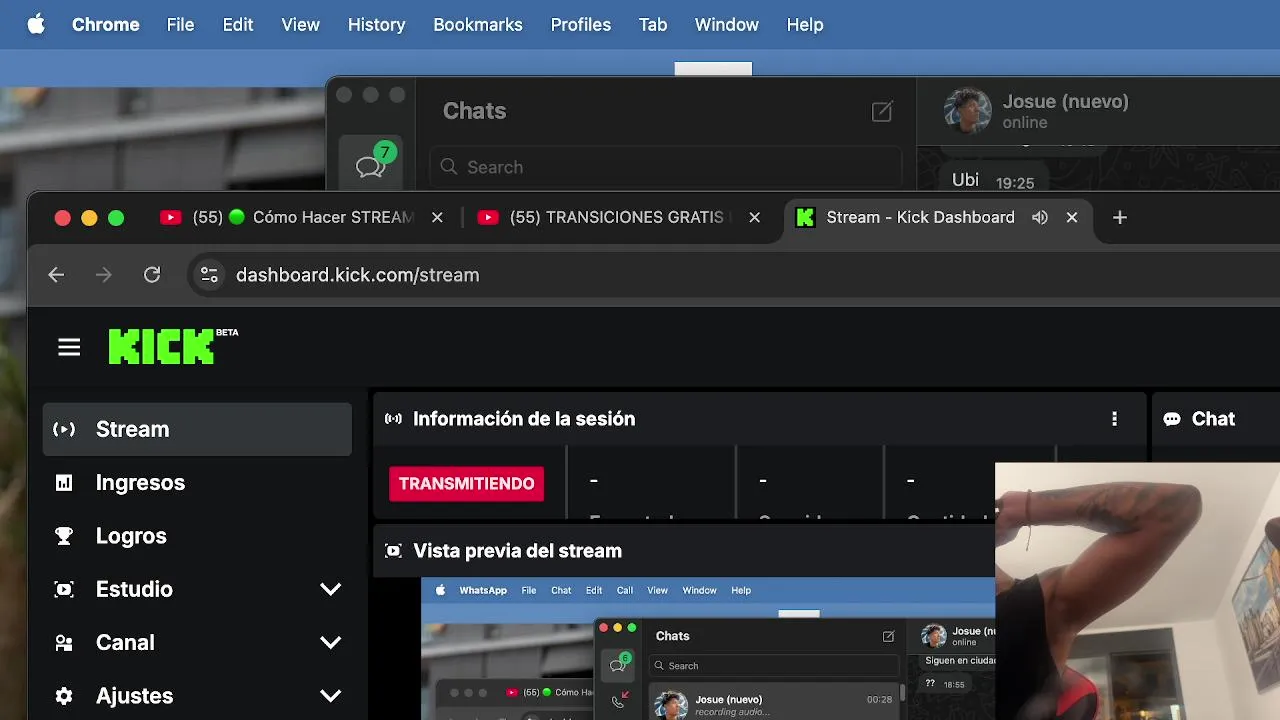1280x720 pixels.
Task: Expand the Ajustes section chevron
Action: click(x=331, y=696)
